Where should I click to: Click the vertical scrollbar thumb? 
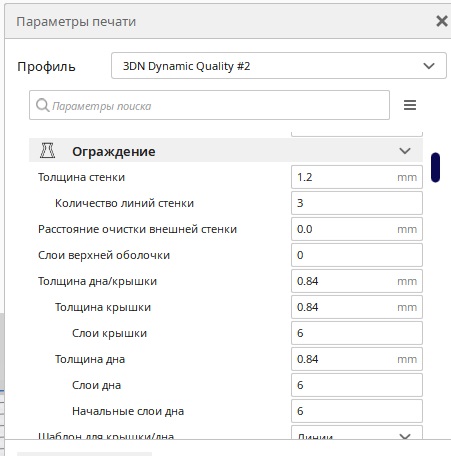[x=435, y=167]
